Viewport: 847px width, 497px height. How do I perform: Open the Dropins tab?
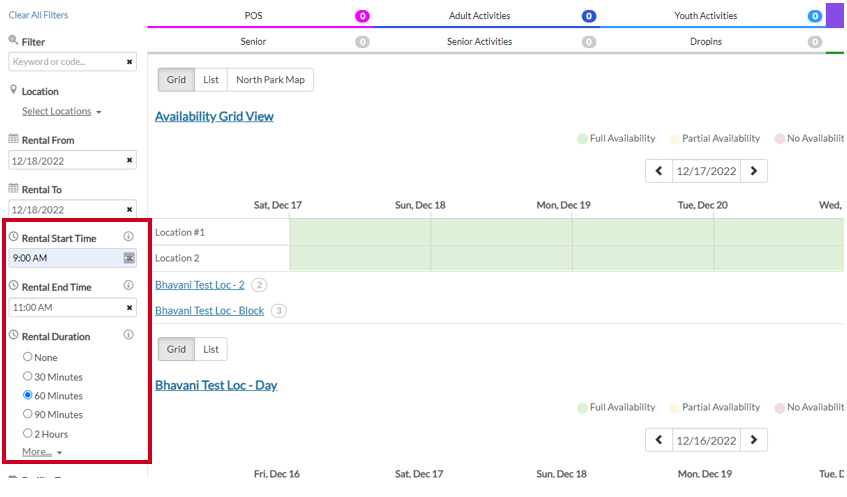705,42
